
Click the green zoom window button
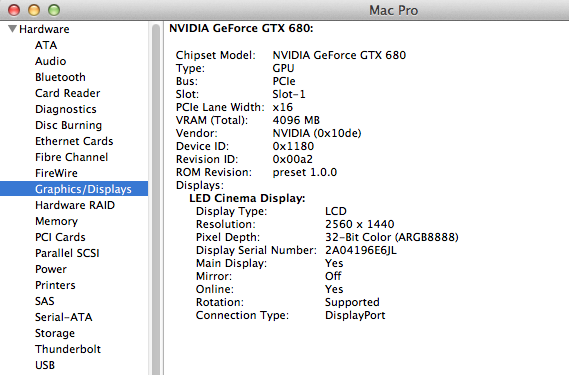pos(54,10)
